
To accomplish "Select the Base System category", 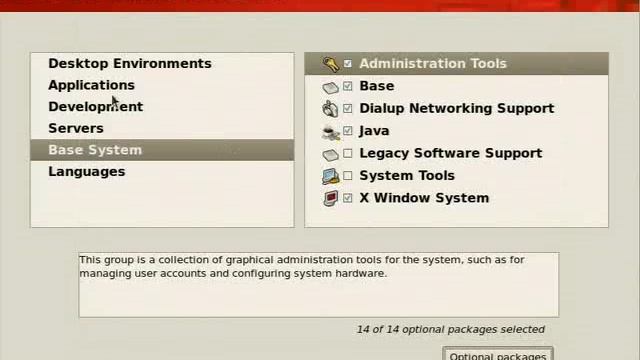I will point(162,150).
